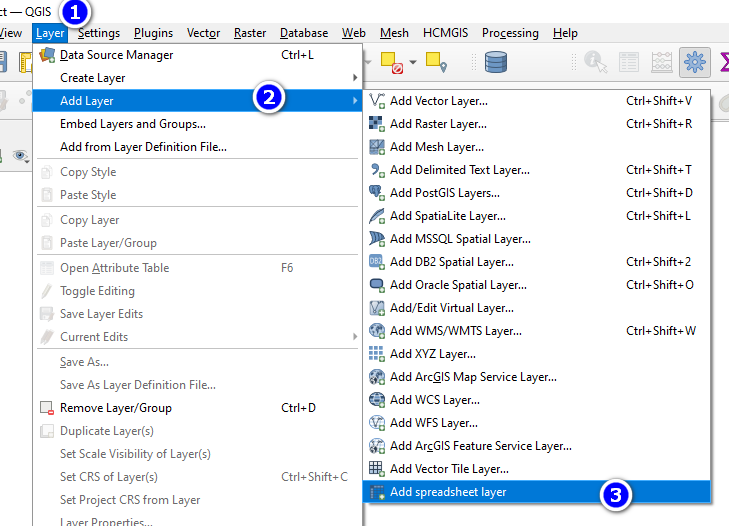Click the Ctrl+Shift+V shortcut text
729x526 pixels.
click(x=659, y=100)
